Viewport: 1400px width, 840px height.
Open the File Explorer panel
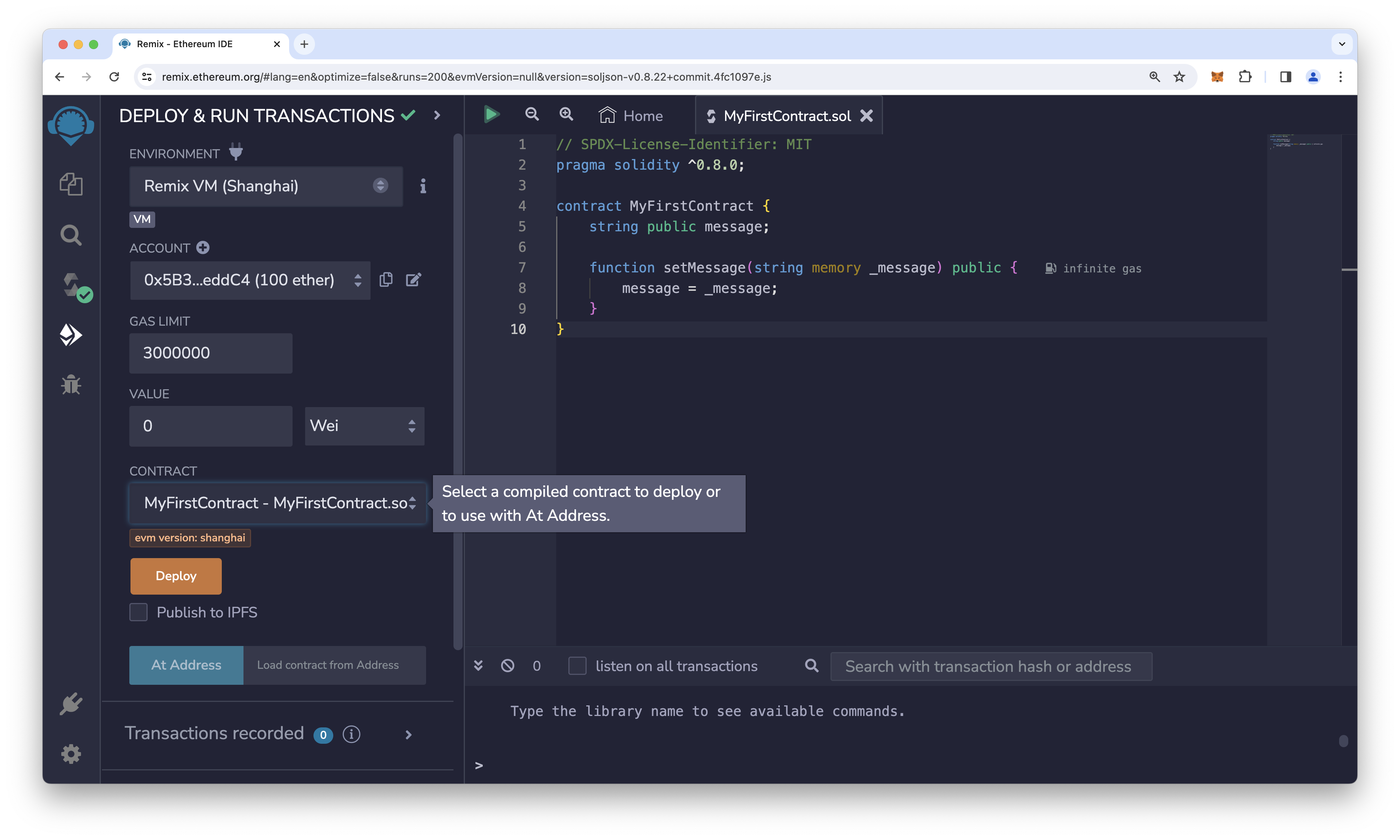(71, 184)
